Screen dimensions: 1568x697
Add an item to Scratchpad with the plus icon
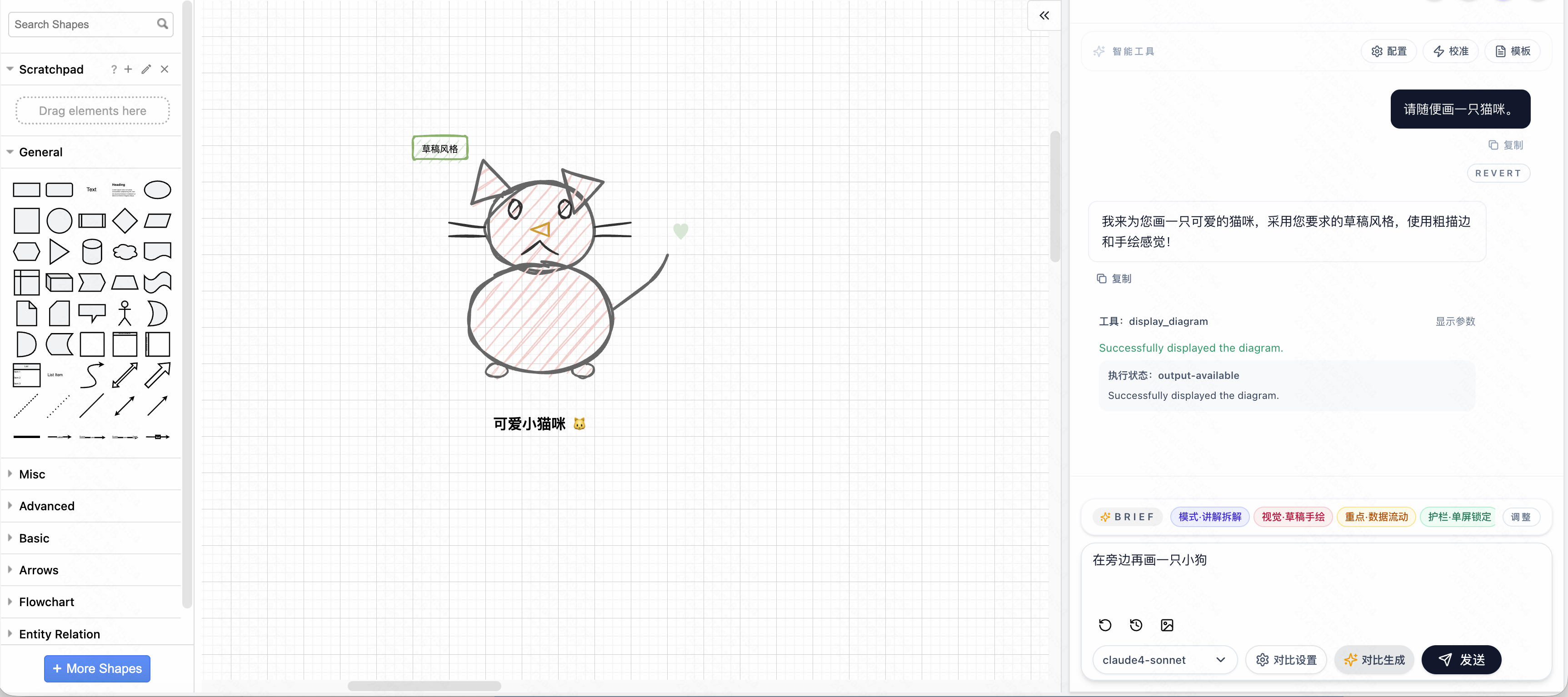click(128, 70)
